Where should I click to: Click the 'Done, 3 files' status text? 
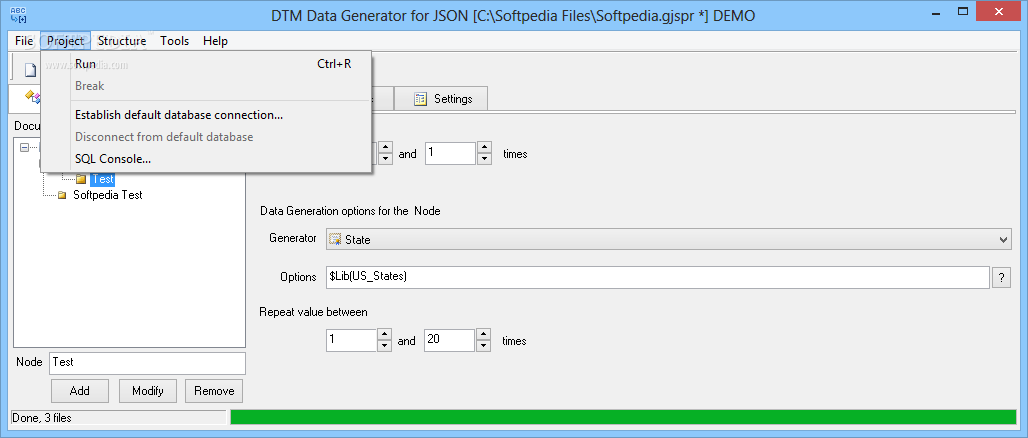(x=41, y=418)
